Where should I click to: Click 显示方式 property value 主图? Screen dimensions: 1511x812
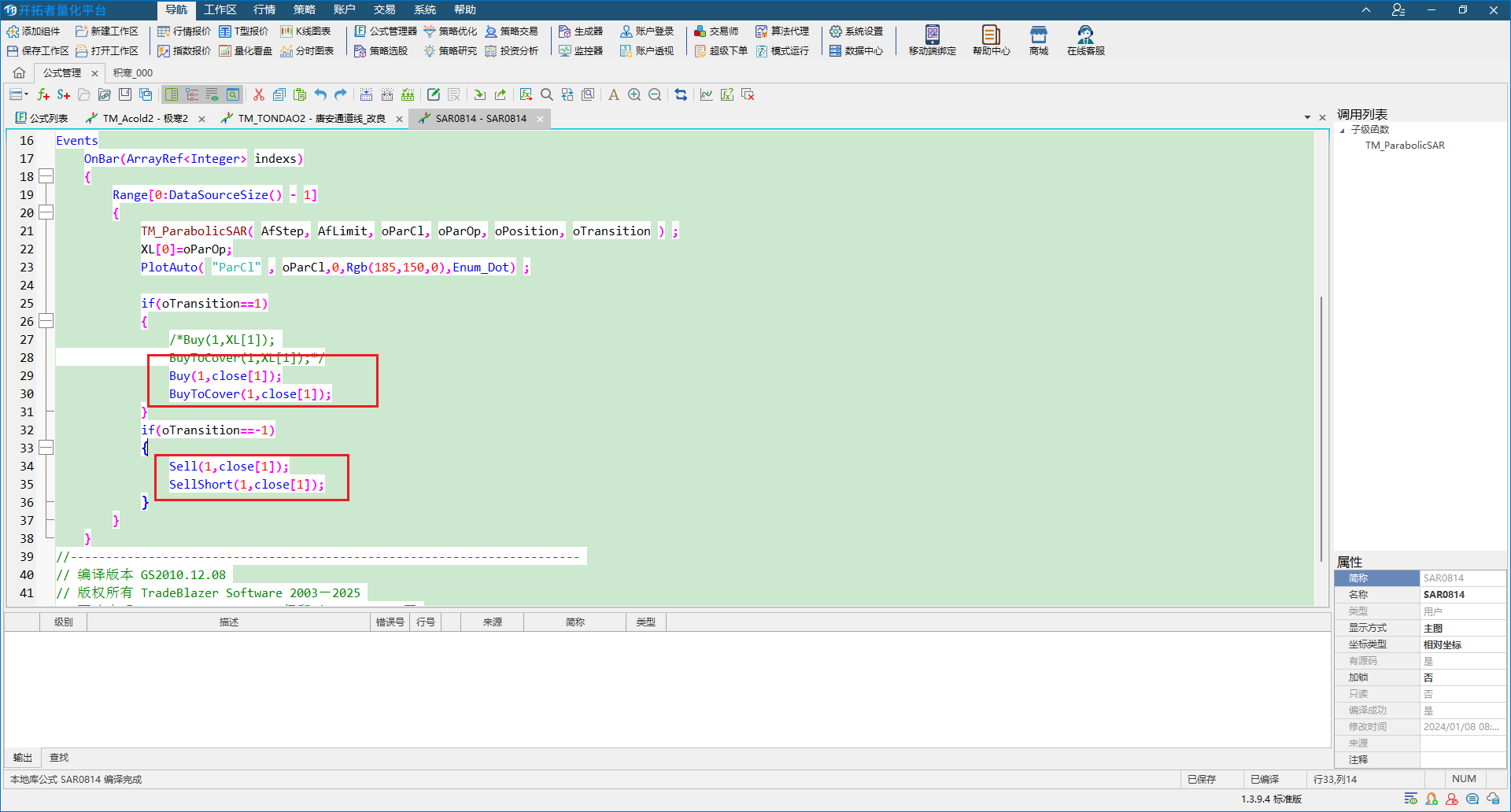click(x=1462, y=628)
